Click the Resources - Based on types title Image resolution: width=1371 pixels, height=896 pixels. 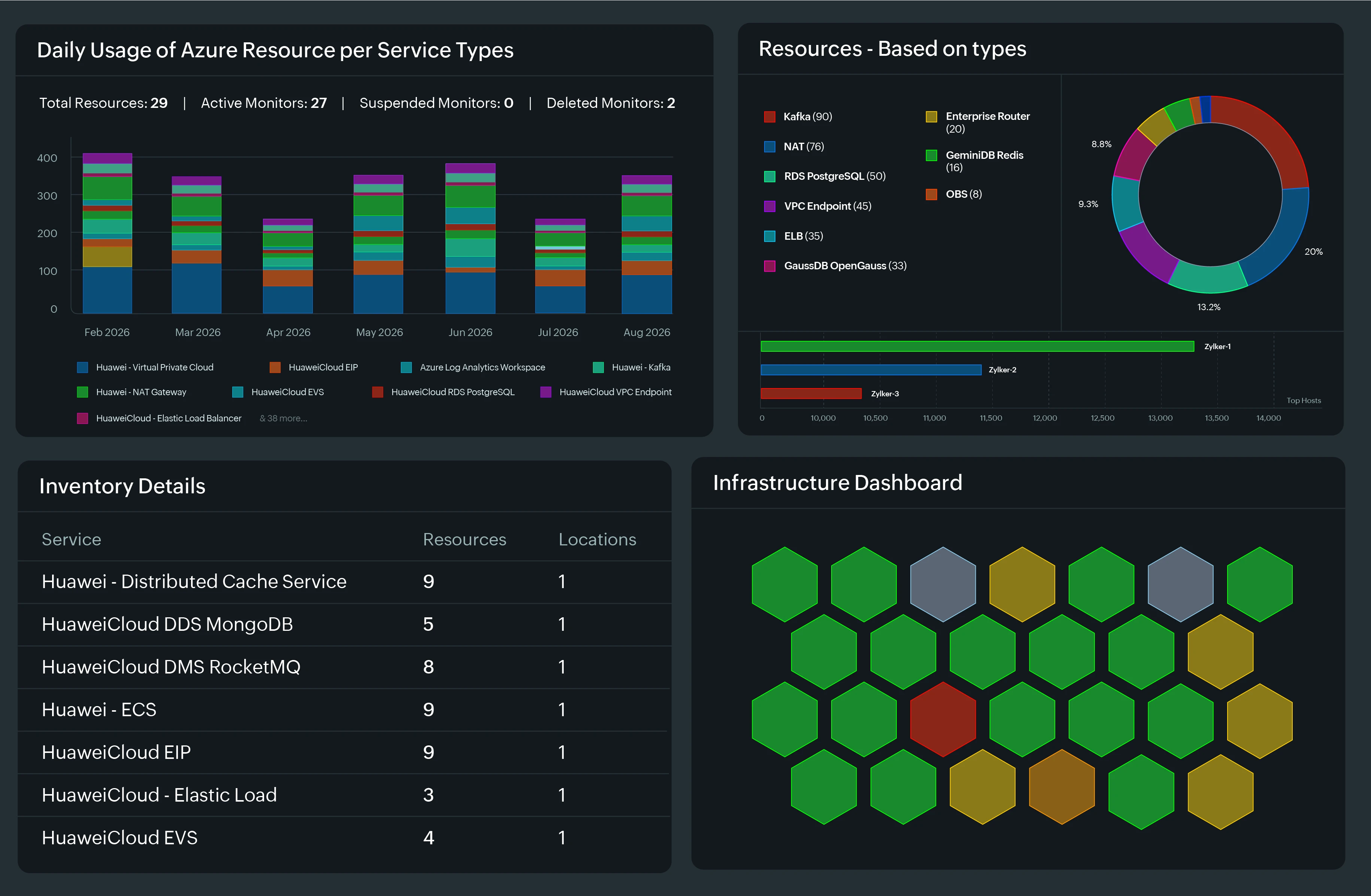tap(892, 49)
